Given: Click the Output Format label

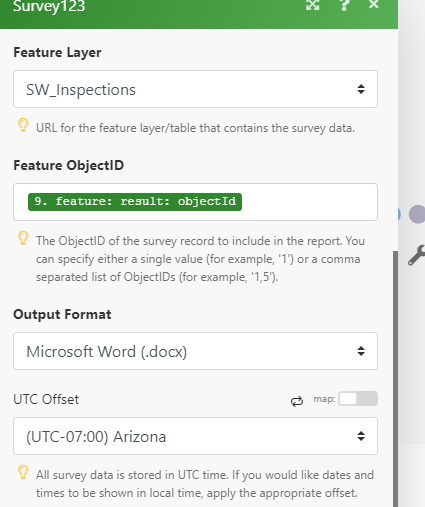Looking at the screenshot, I should 62,314.
